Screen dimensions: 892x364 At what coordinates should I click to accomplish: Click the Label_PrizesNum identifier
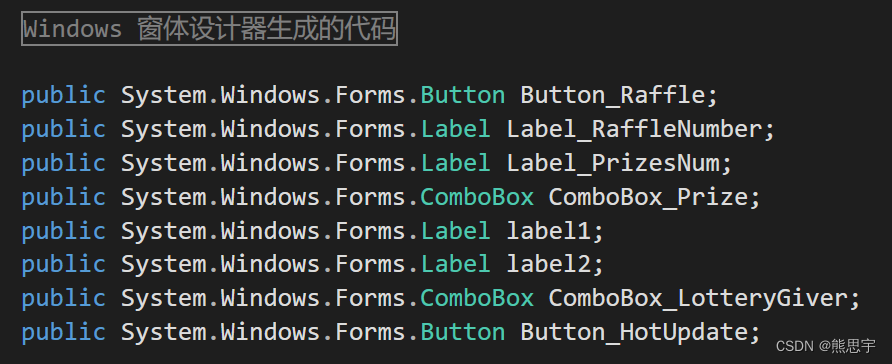click(x=613, y=163)
